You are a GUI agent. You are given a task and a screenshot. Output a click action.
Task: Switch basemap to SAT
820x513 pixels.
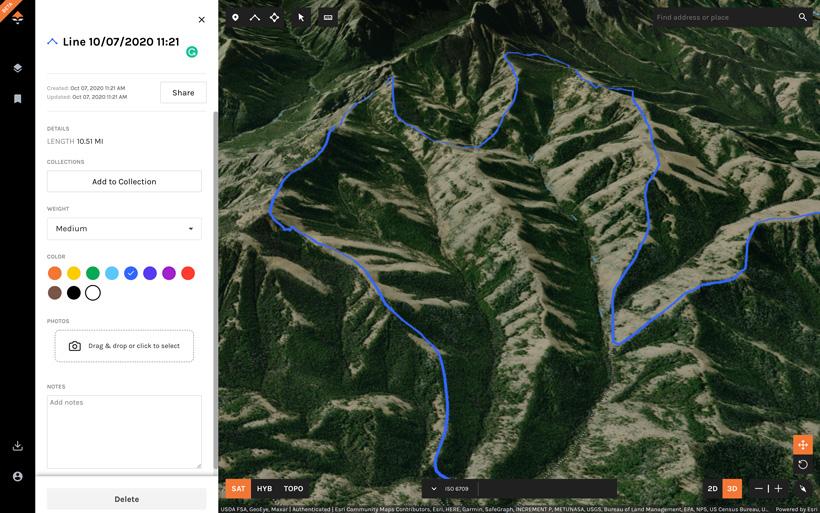238,488
